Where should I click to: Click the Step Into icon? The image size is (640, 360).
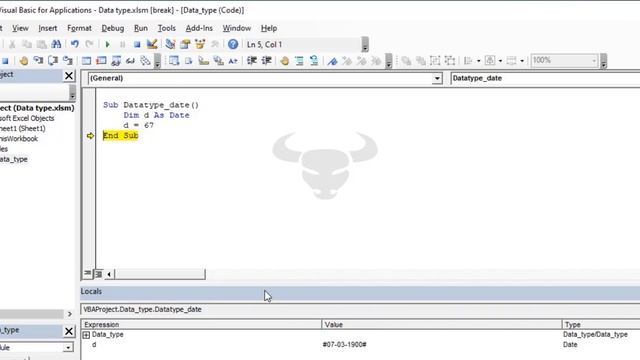click(x=38, y=61)
